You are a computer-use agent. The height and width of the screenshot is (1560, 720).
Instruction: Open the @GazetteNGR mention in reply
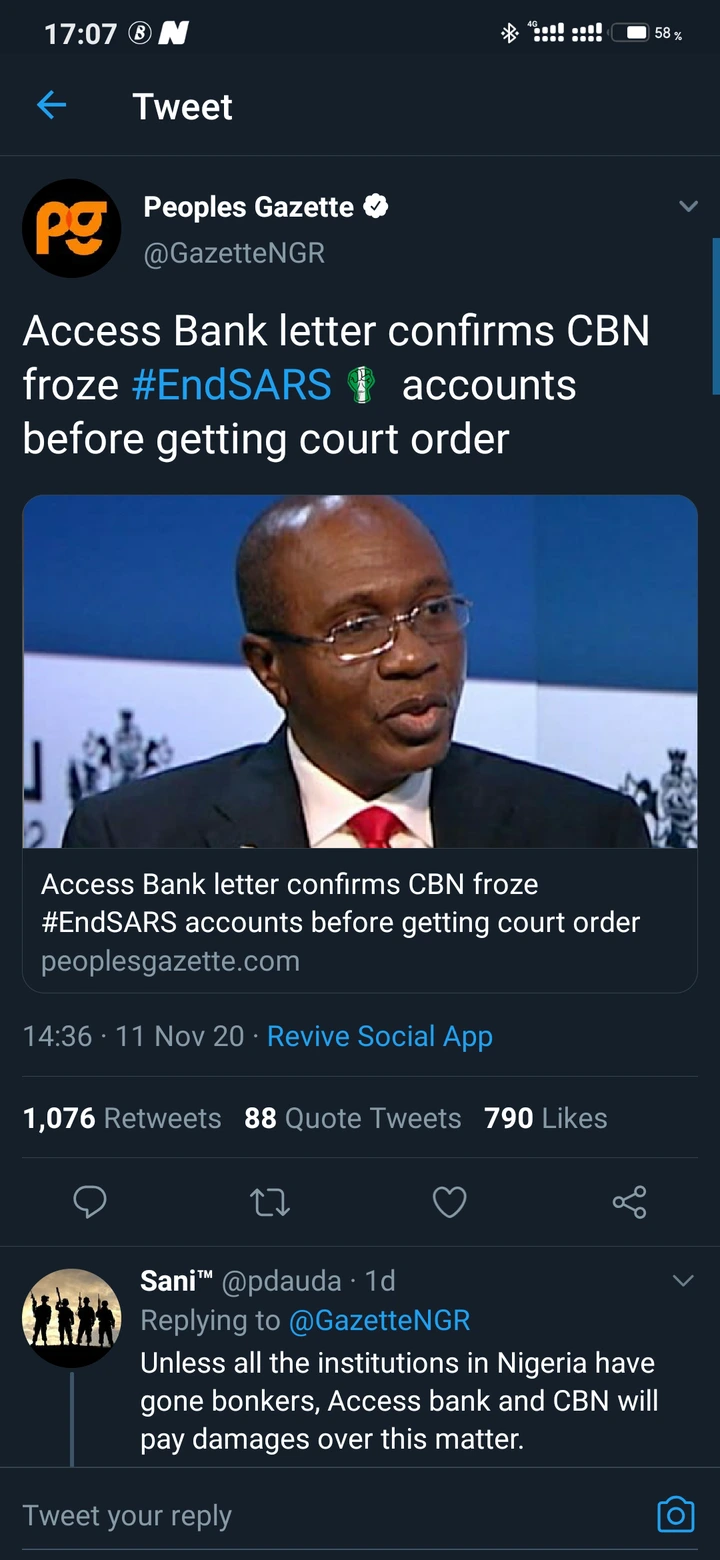pos(379,1320)
